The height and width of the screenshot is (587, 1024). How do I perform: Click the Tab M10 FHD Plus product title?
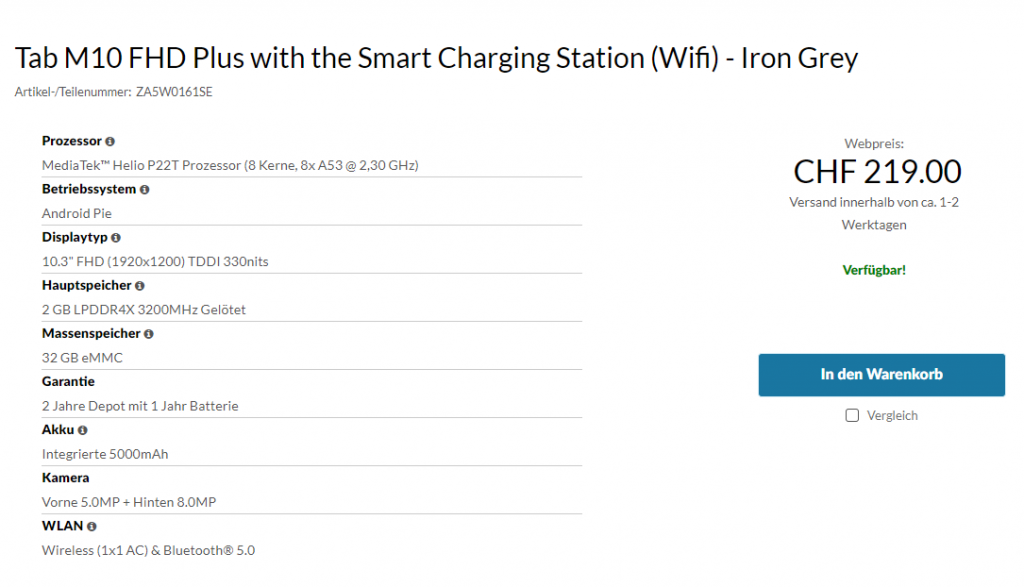coord(436,58)
